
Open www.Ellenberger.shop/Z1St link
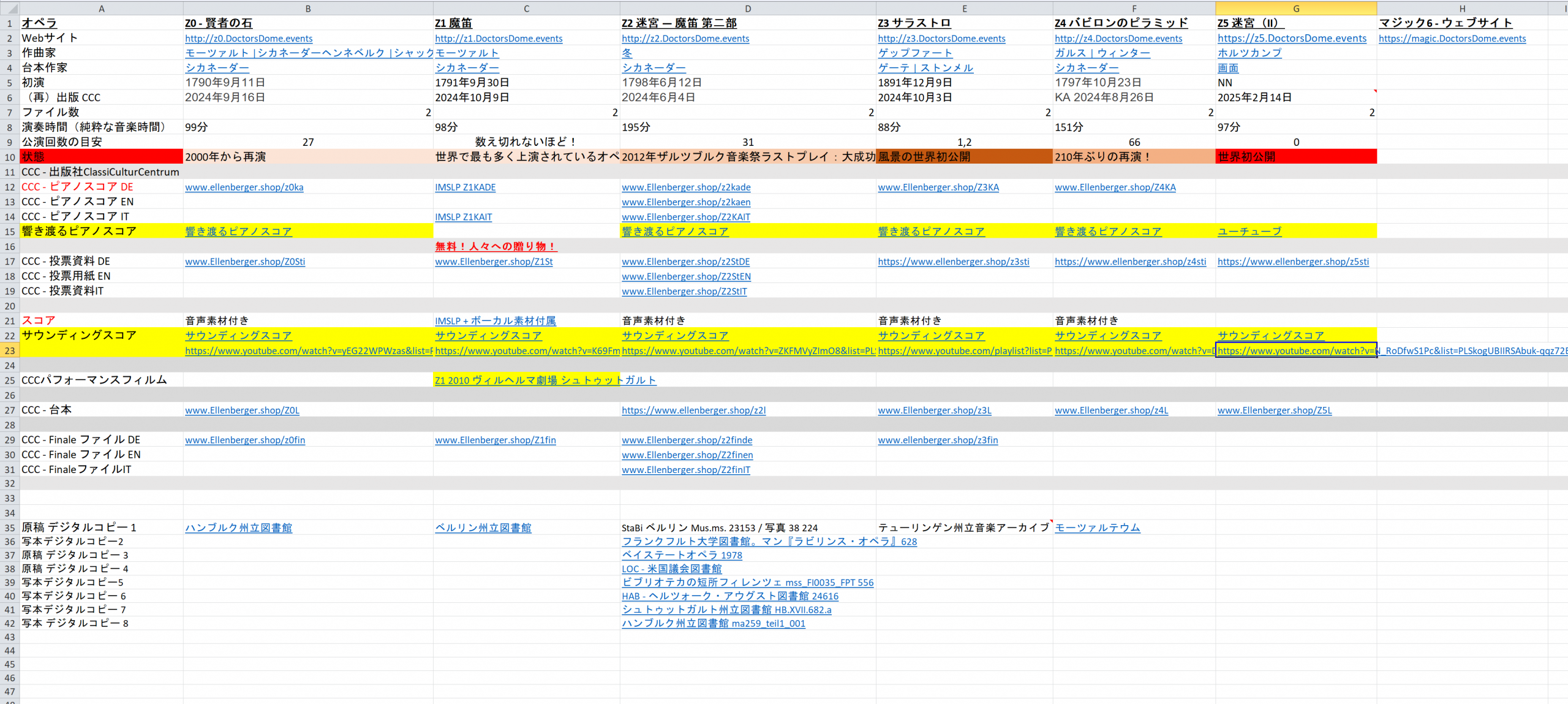coord(494,261)
